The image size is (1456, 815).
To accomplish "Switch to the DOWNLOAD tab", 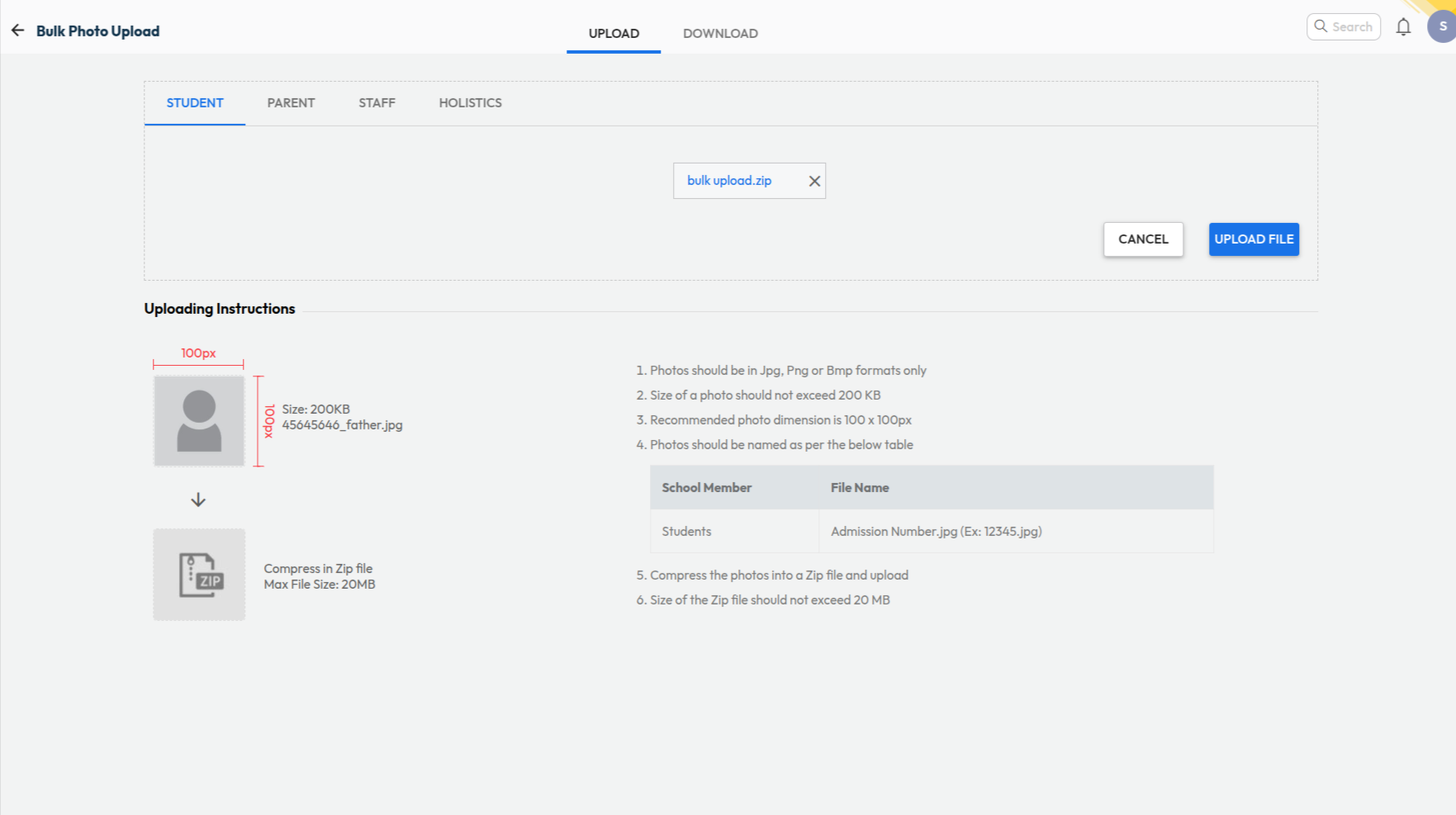I will [x=720, y=34].
